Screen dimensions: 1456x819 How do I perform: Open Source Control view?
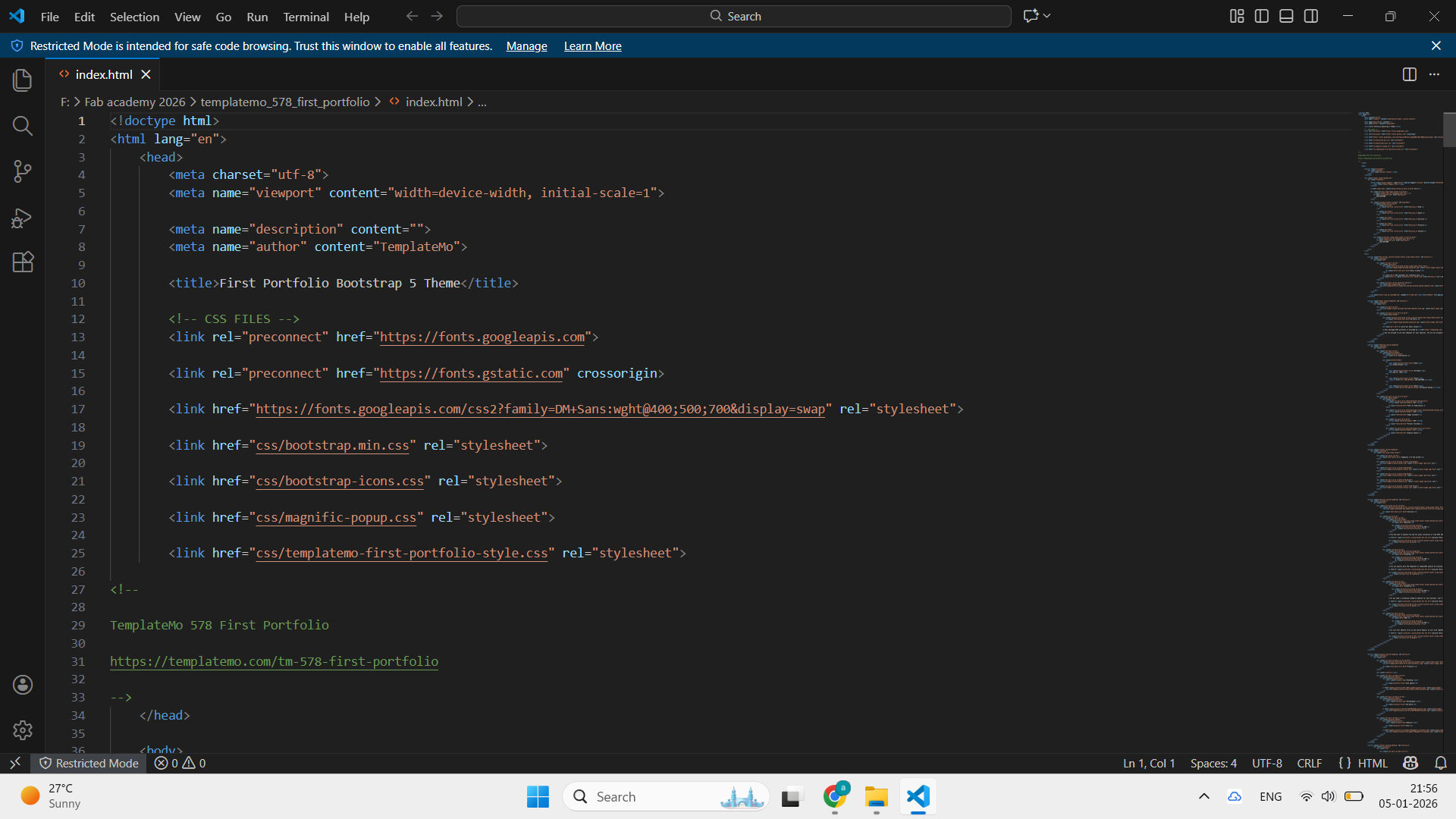click(23, 171)
